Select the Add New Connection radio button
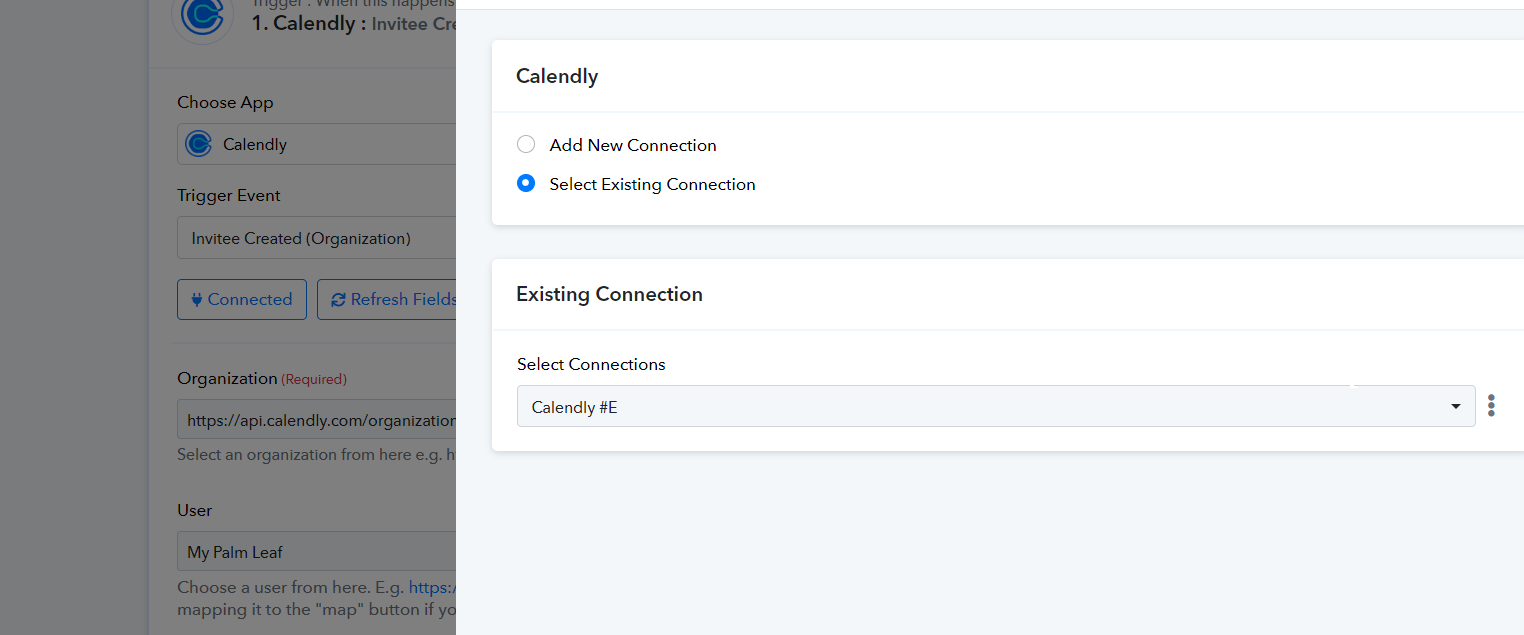Viewport: 1524px width, 635px height. coord(526,145)
